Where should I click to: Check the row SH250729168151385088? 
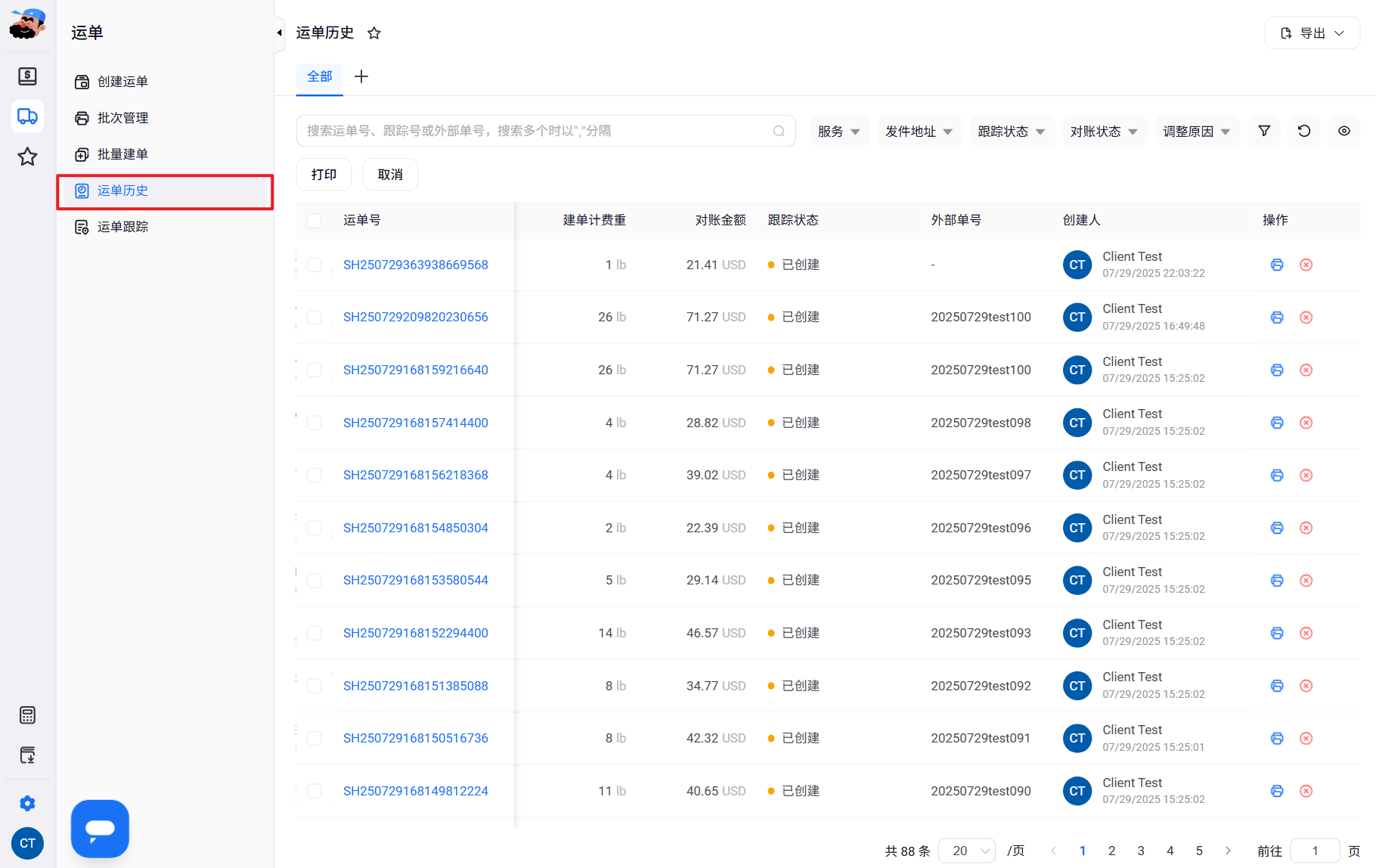click(315, 686)
